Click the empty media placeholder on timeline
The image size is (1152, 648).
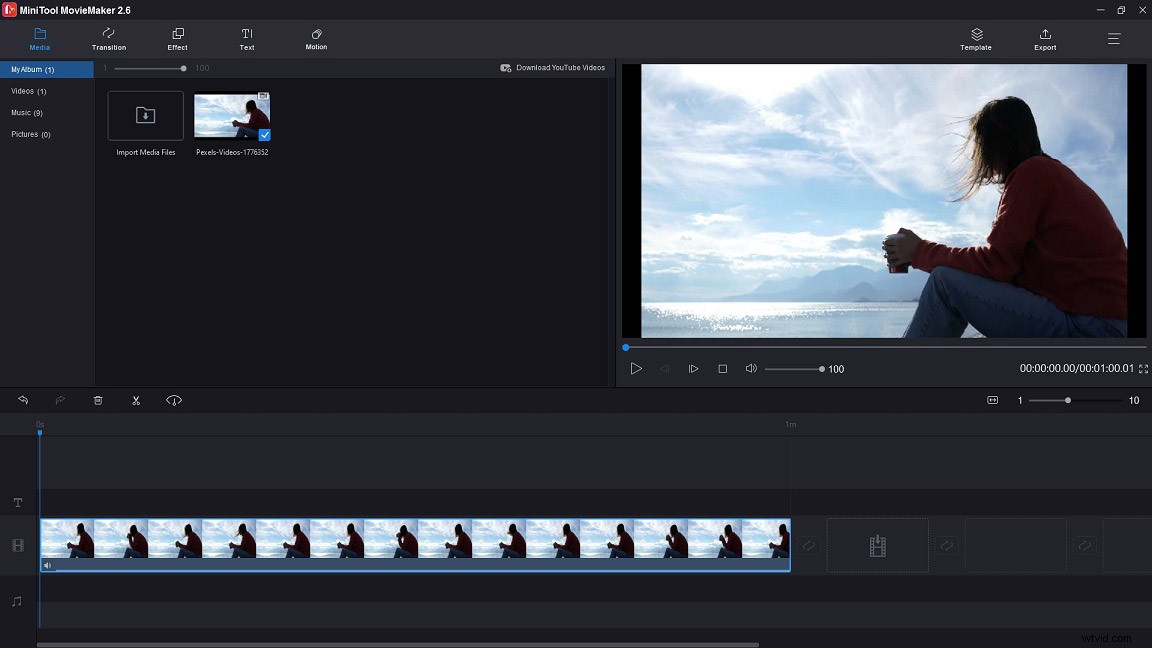(x=877, y=545)
